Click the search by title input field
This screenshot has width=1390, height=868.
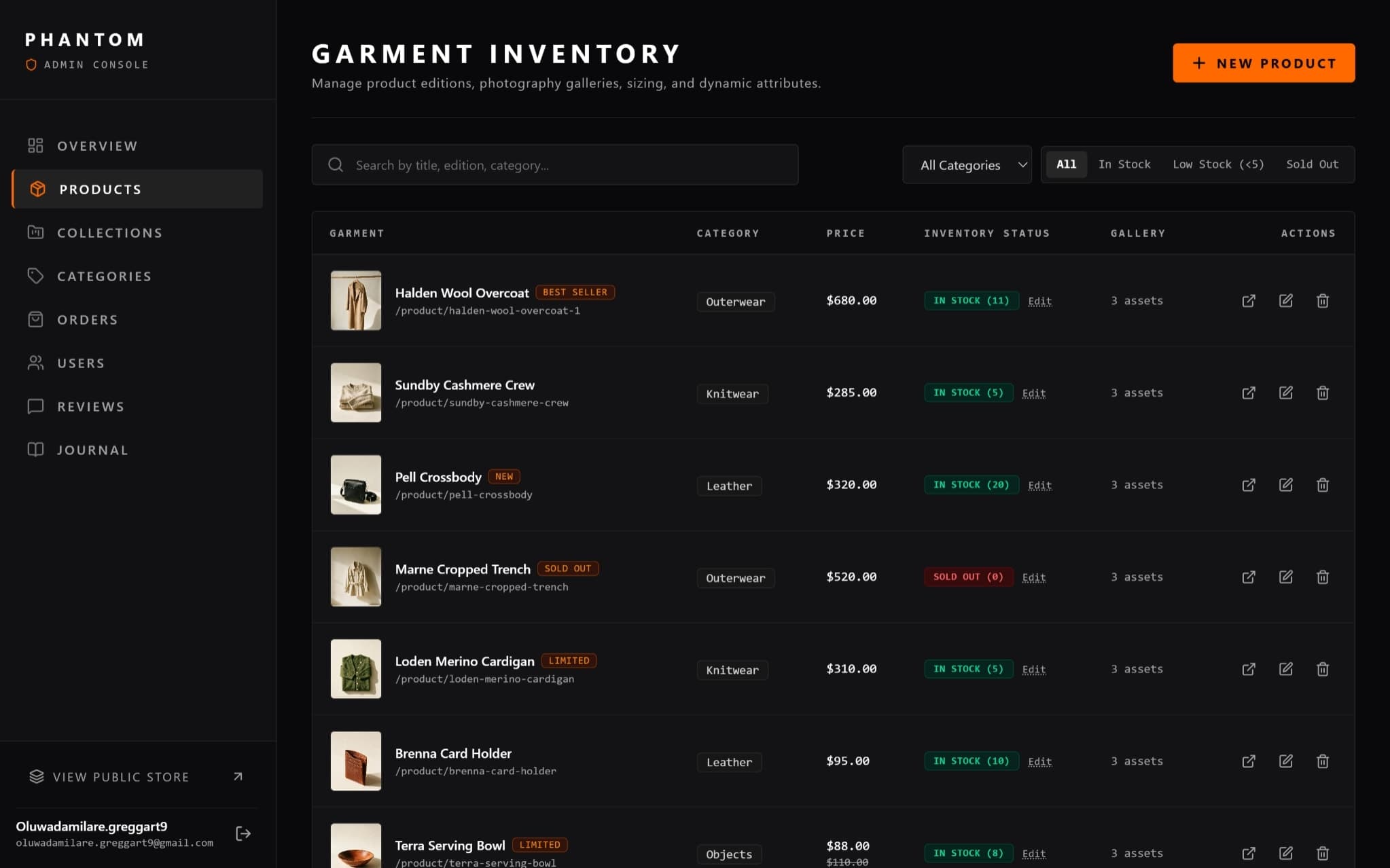tap(554, 165)
